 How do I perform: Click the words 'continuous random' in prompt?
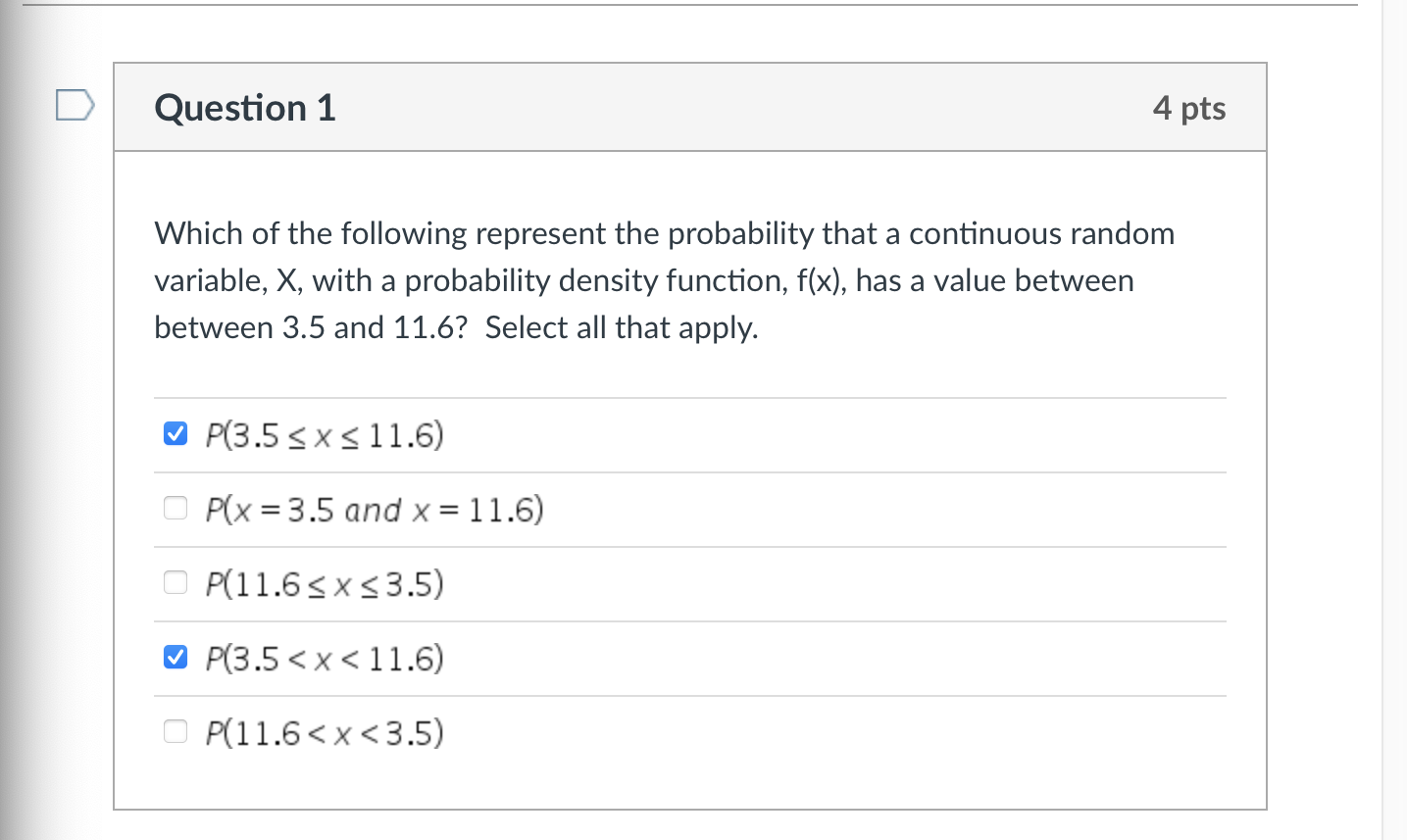coord(1041,233)
